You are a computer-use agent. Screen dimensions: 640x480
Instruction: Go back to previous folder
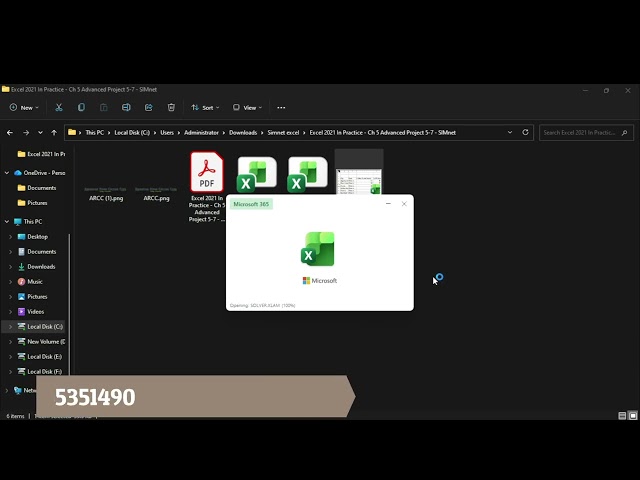tap(10, 133)
